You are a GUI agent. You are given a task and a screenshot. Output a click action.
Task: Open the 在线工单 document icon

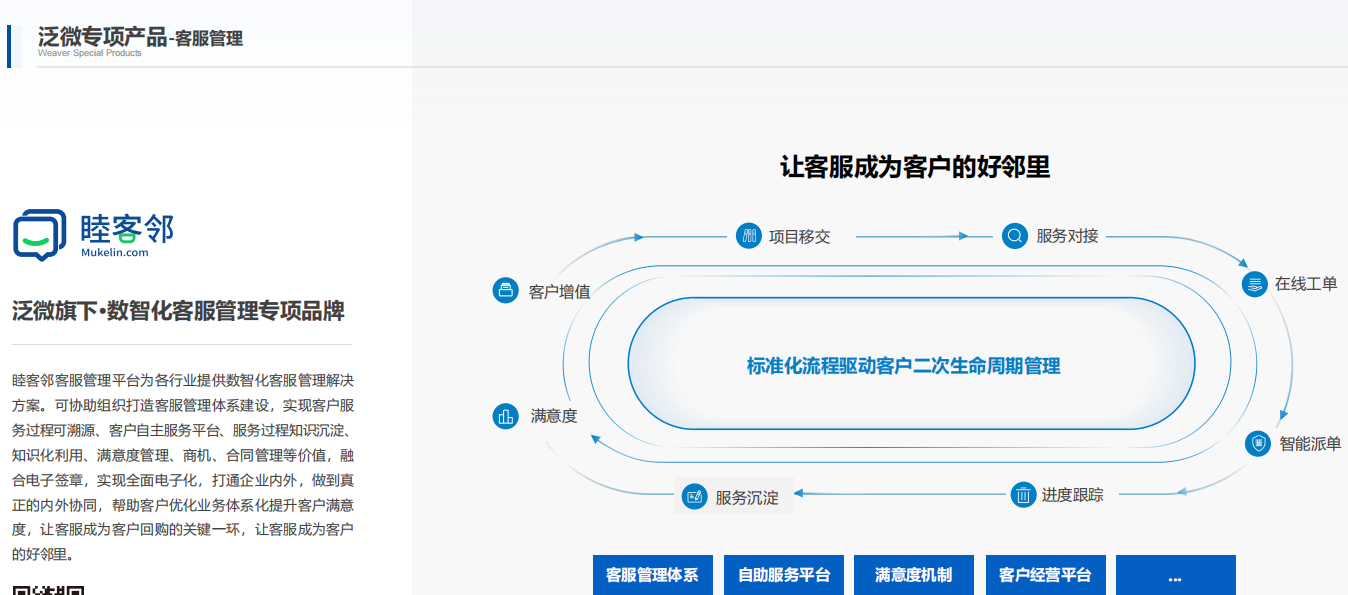point(1257,284)
